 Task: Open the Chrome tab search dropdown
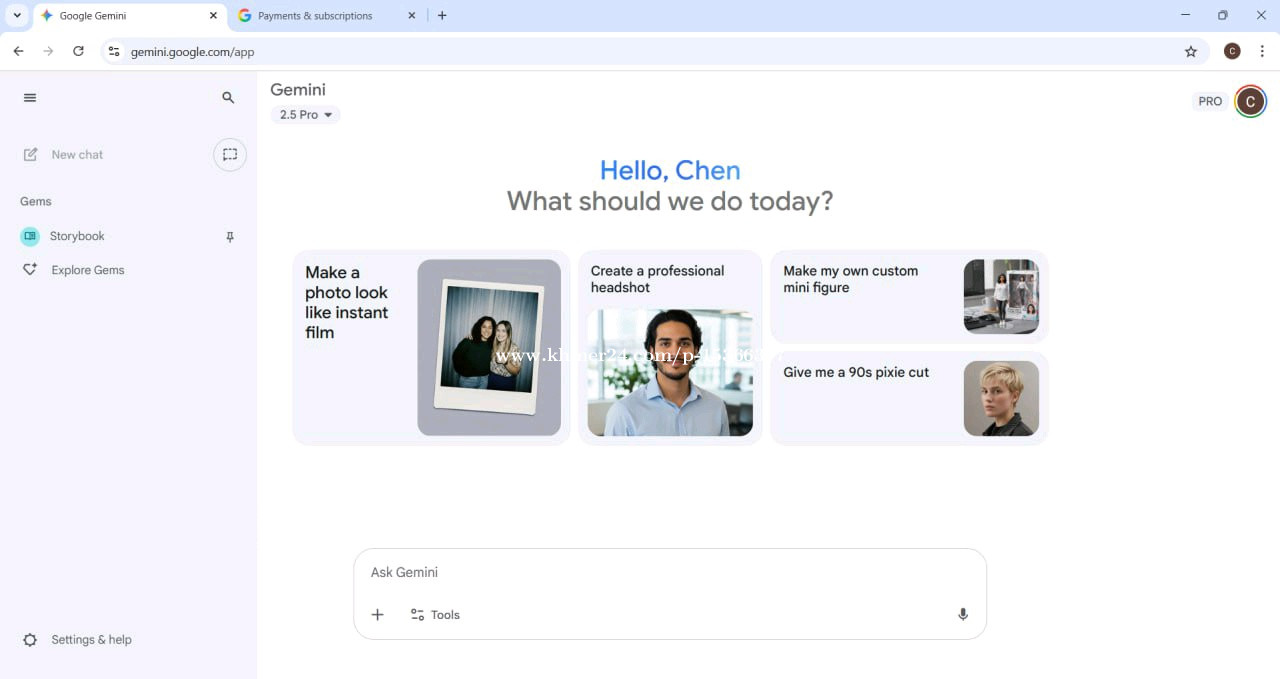click(17, 16)
